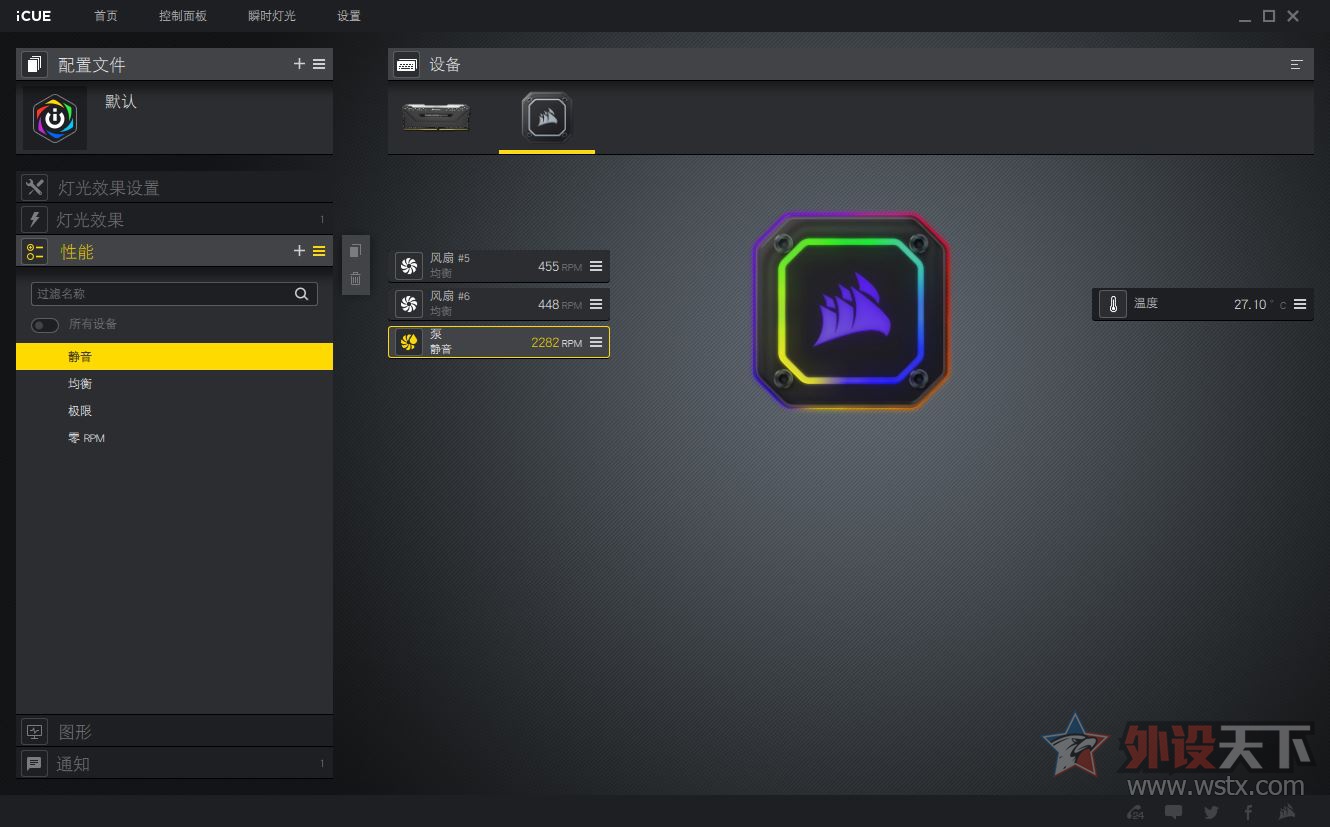Click the iCUE logo
Viewport: 1330px width, 827px height.
click(x=34, y=16)
